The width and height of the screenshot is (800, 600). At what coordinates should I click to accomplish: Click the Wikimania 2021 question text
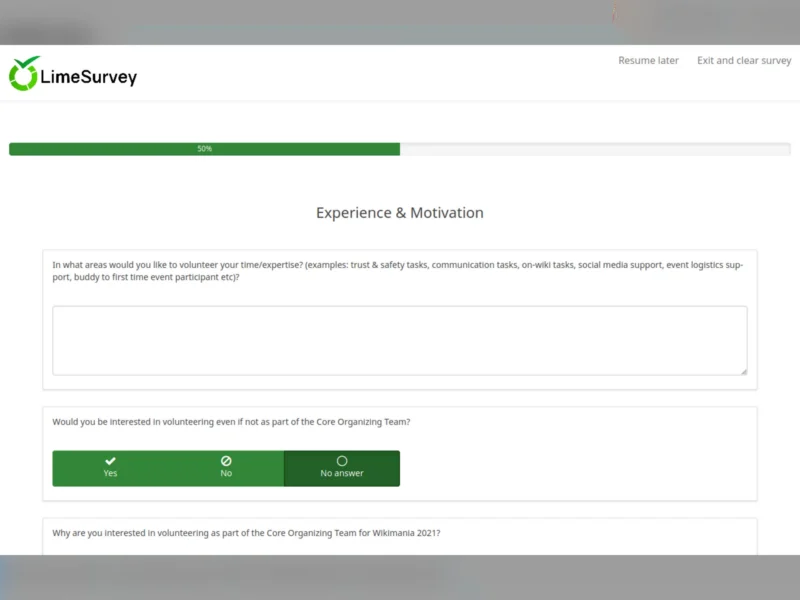pos(246,533)
